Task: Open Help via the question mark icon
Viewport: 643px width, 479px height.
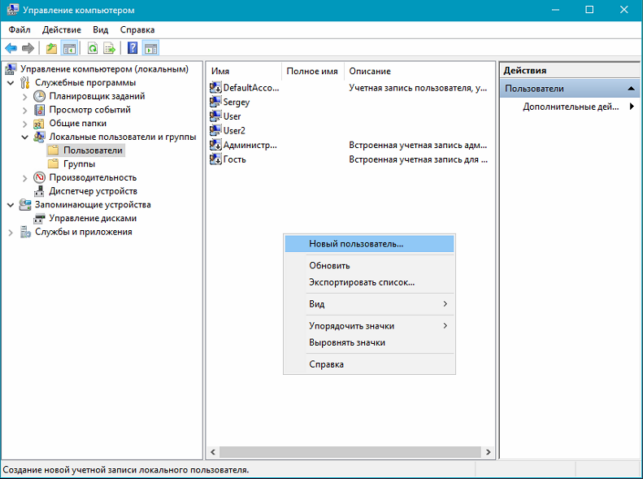Action: click(132, 48)
